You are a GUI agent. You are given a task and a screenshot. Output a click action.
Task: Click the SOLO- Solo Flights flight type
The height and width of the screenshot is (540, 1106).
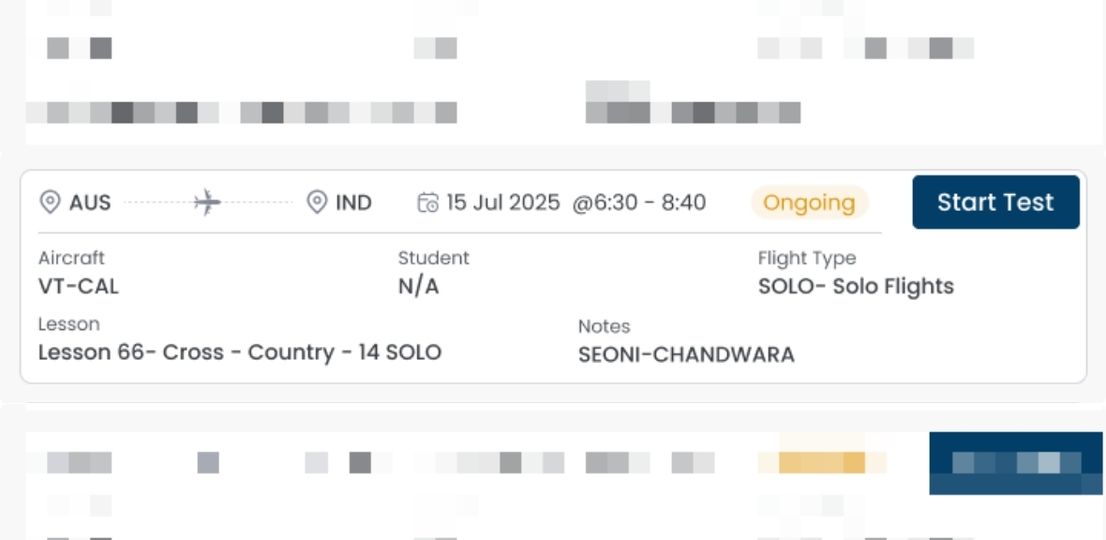click(x=856, y=287)
